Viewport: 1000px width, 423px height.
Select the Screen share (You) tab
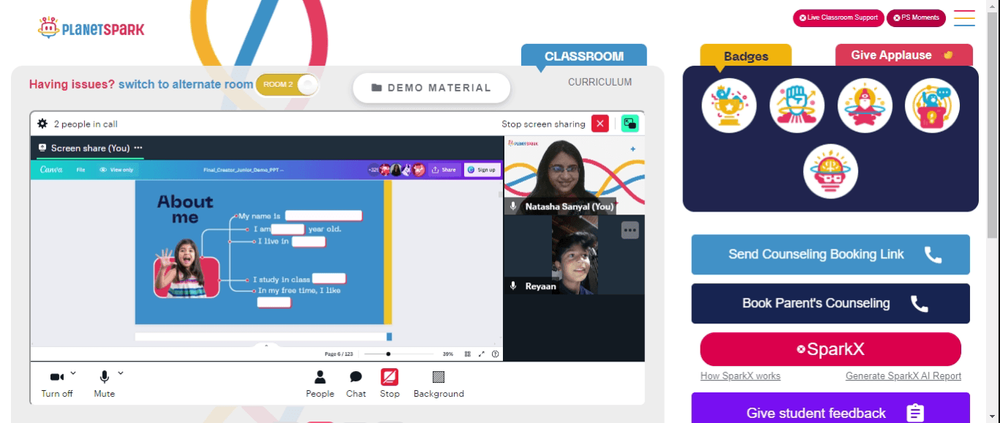pos(90,148)
